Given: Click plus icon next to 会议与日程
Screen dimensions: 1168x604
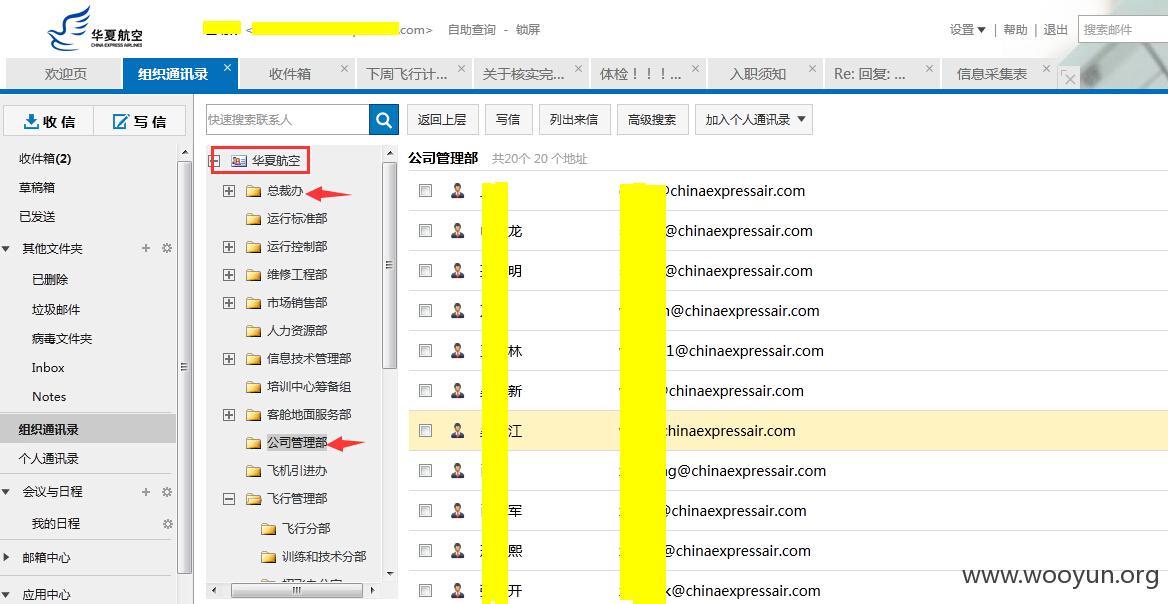Looking at the screenshot, I should pos(146,492).
